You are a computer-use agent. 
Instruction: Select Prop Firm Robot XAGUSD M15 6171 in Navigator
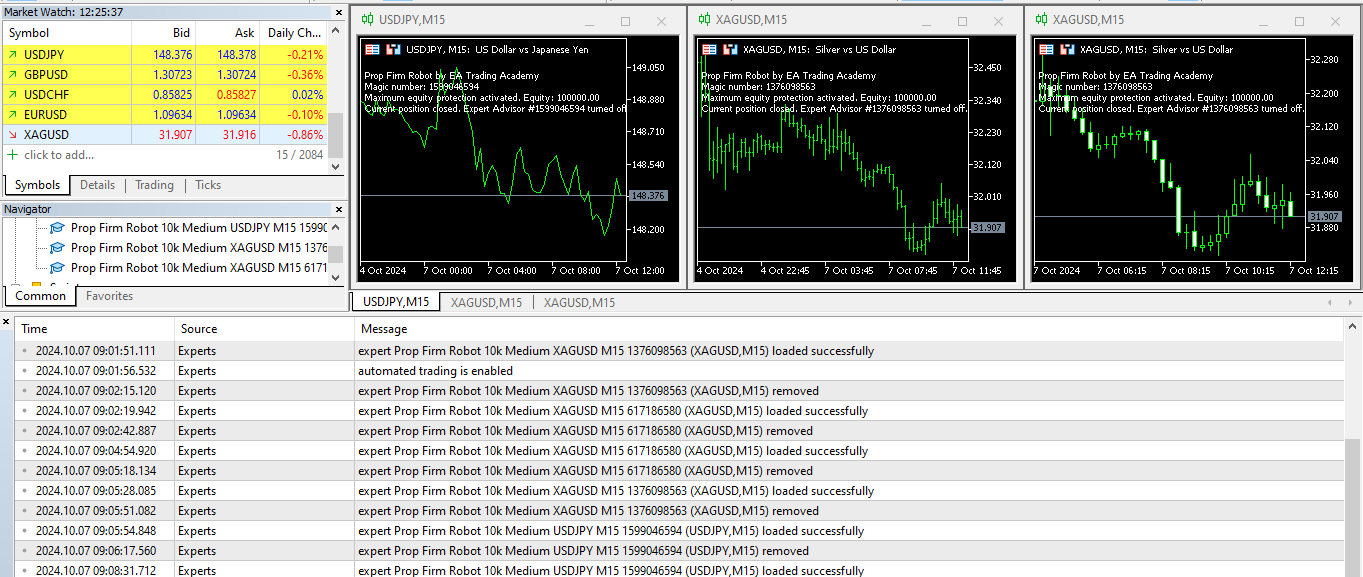point(199,268)
